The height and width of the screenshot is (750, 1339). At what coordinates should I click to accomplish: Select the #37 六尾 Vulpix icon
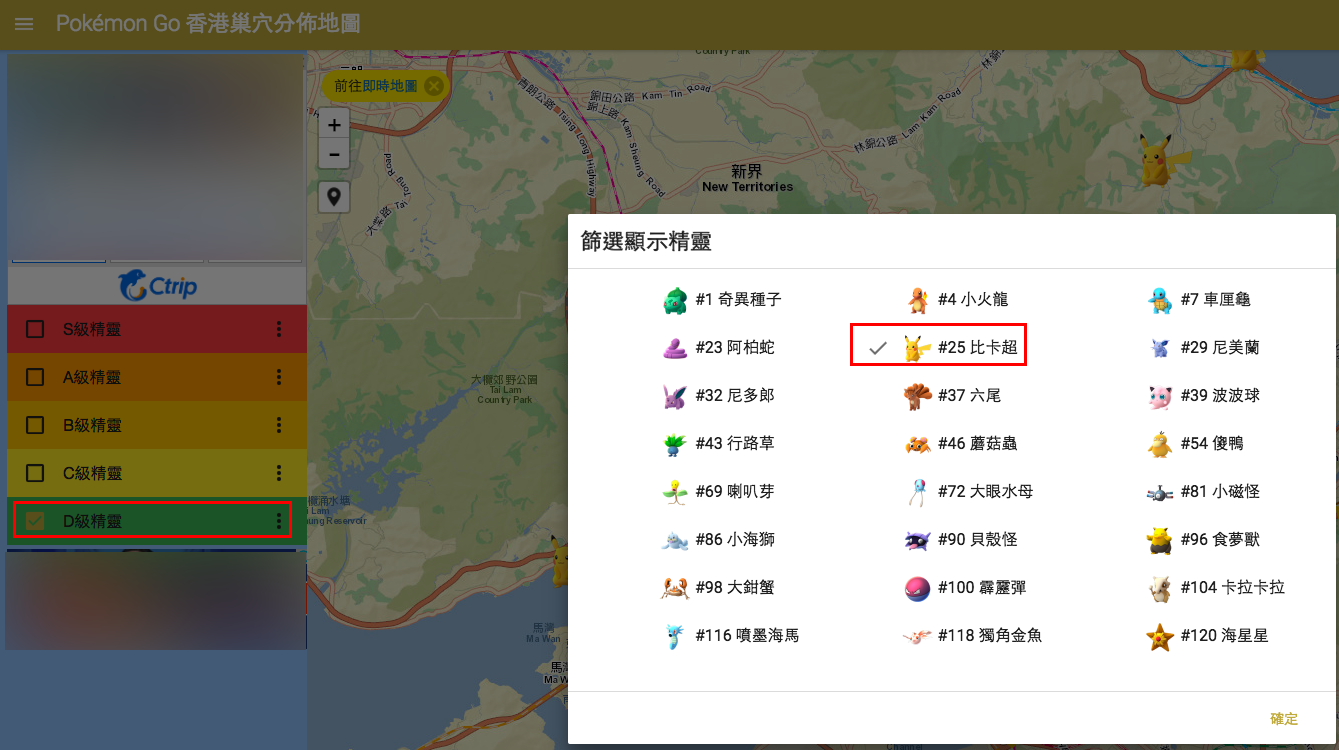click(918, 396)
